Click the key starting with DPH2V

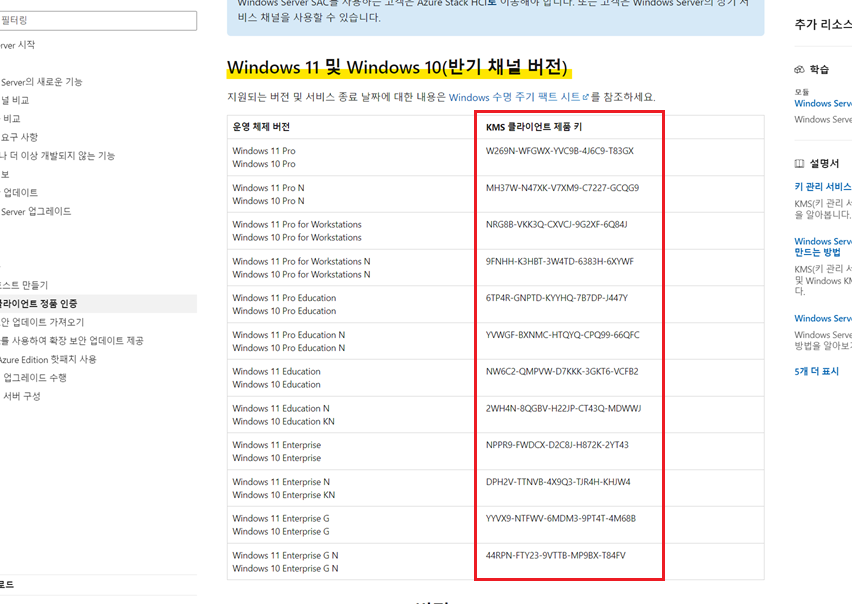(559, 482)
